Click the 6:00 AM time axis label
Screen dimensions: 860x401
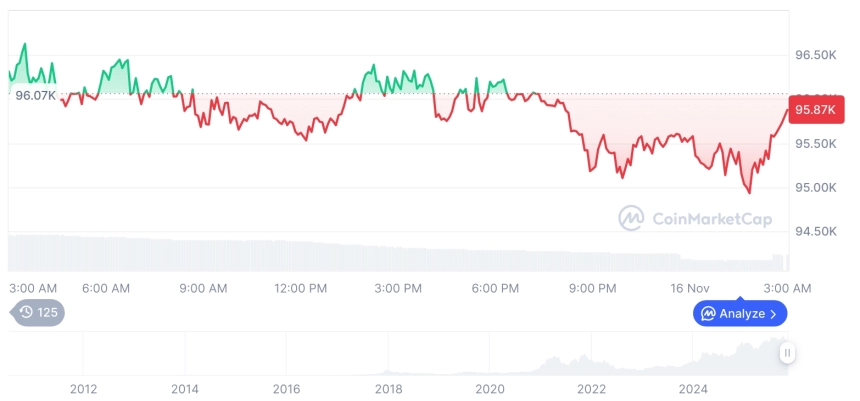click(x=106, y=288)
